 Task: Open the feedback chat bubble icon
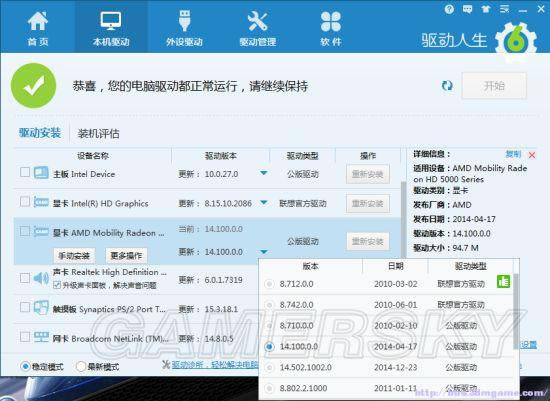pyautogui.click(x=467, y=9)
